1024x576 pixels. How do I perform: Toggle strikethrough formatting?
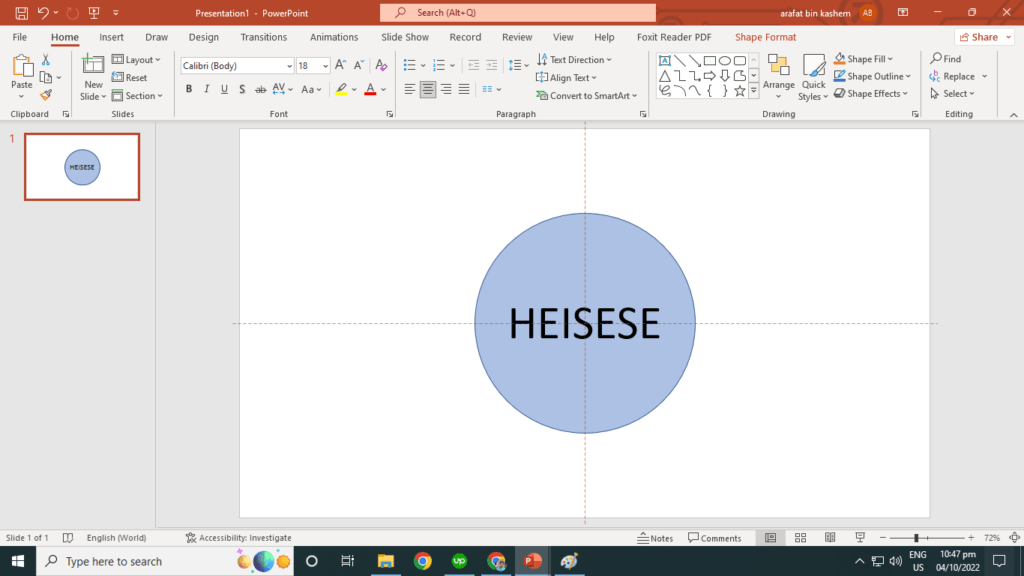click(x=259, y=89)
